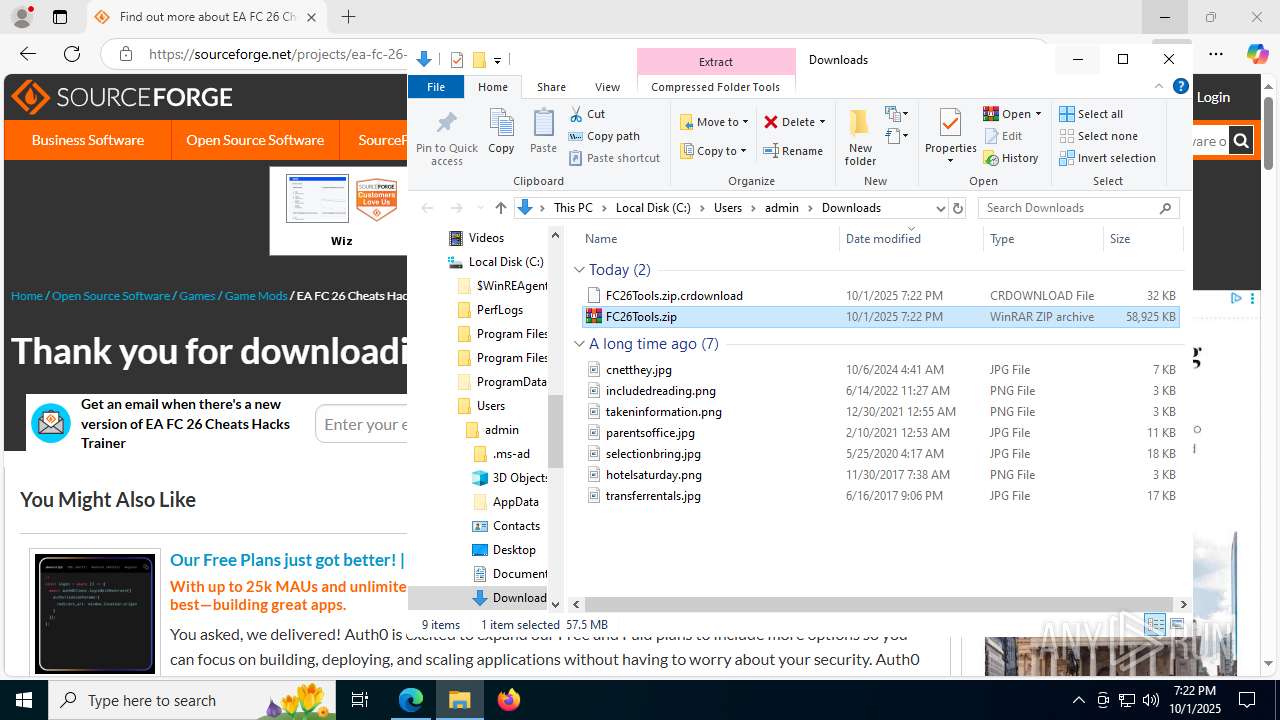Screen dimensions: 1280x720
Task: Click horizontal scrollbar in file list
Action: tap(880, 604)
